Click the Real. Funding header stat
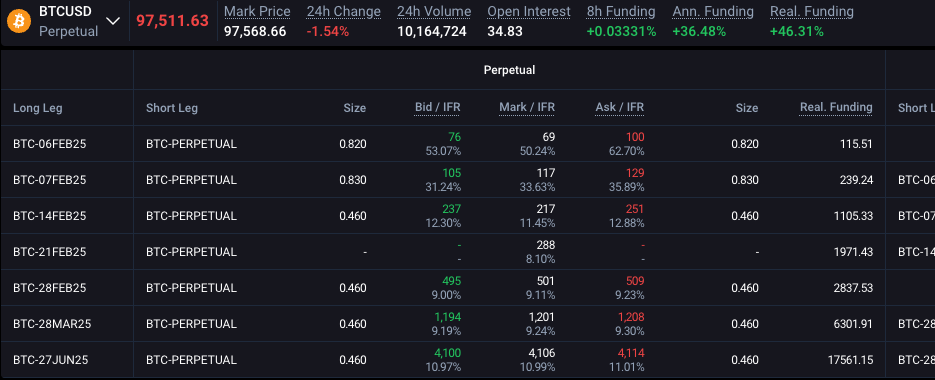Viewport: 935px width, 380px height. pyautogui.click(x=812, y=11)
